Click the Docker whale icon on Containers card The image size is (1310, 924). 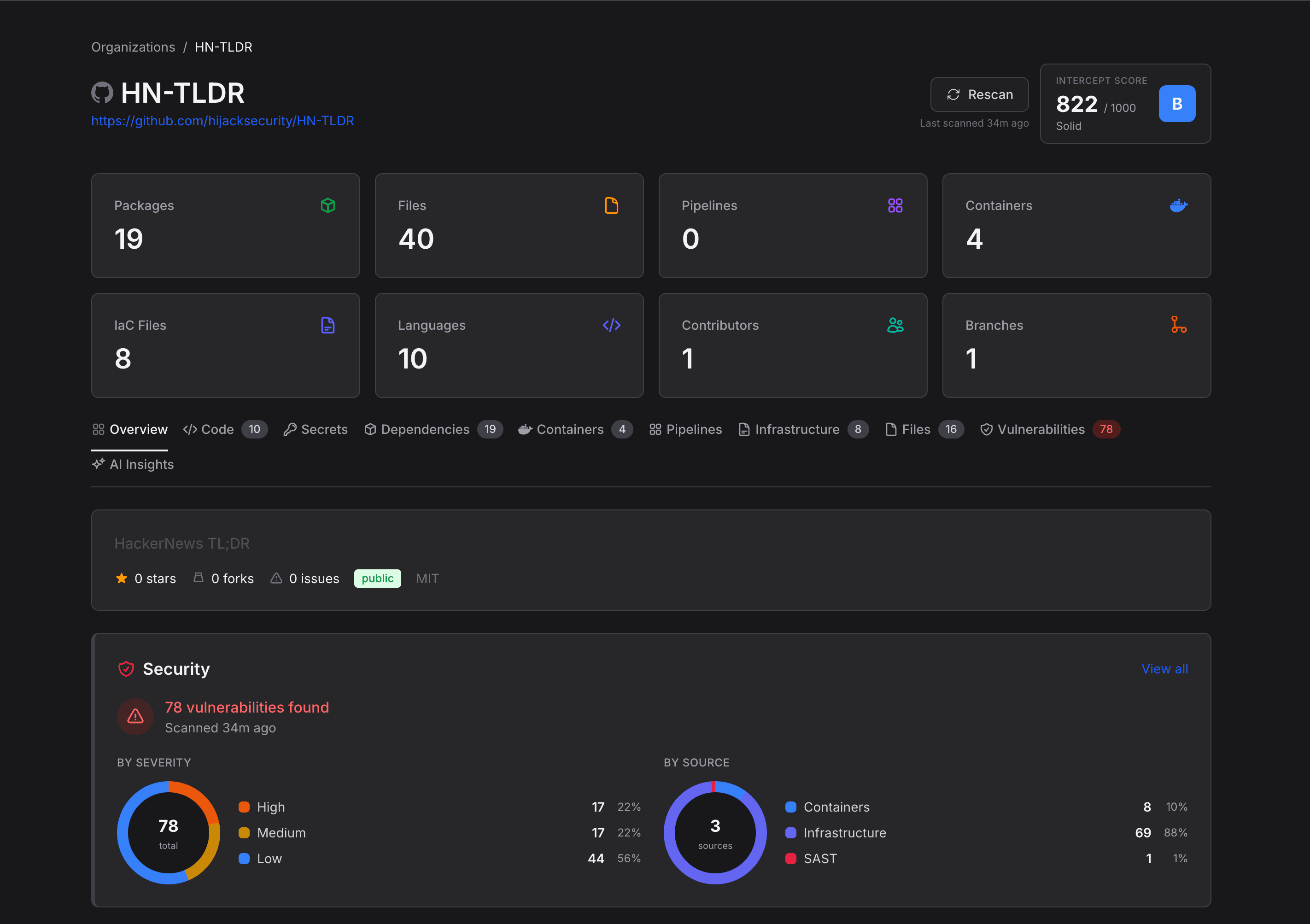[1179, 205]
